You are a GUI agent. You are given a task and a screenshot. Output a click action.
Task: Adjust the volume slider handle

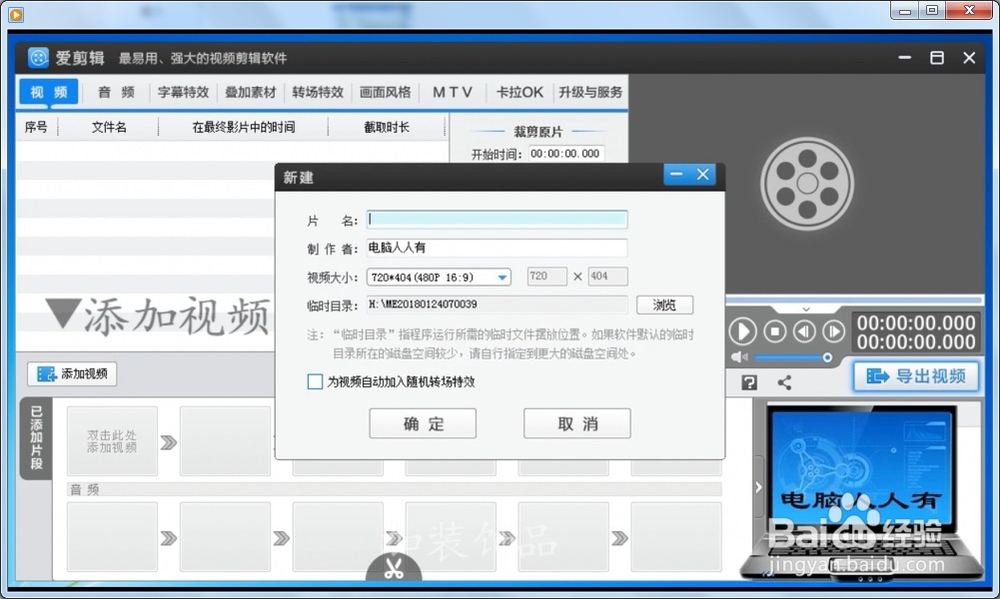tap(827, 357)
